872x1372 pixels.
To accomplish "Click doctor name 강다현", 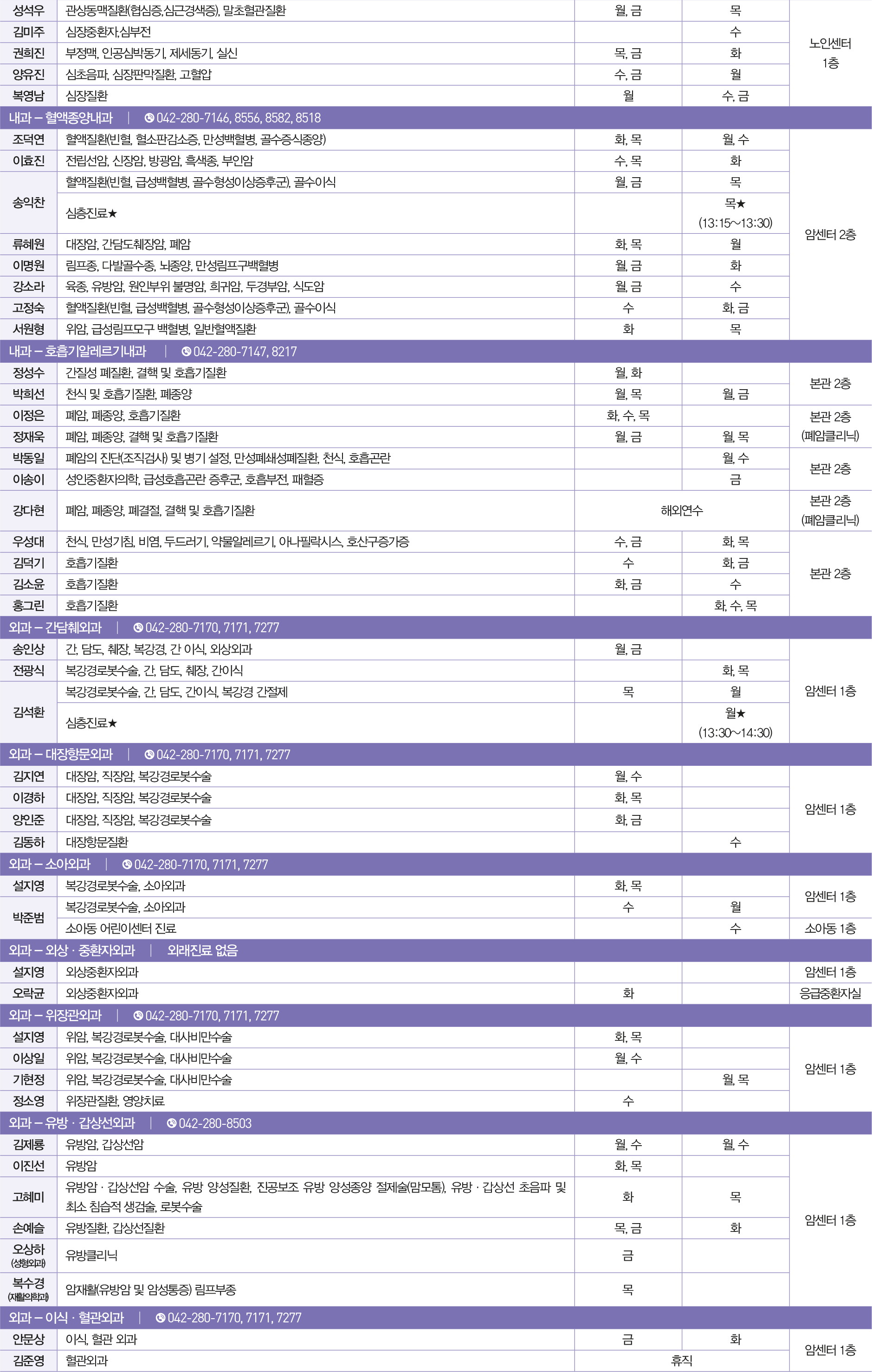I will [x=28, y=511].
